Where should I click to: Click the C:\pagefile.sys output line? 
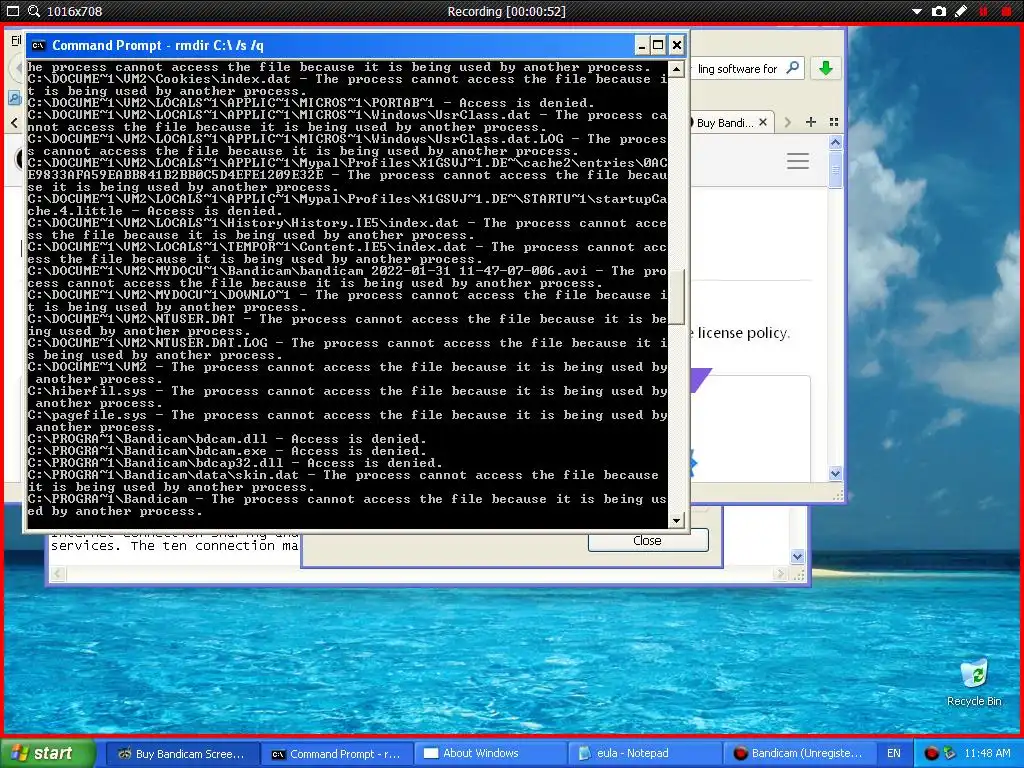coord(347,421)
